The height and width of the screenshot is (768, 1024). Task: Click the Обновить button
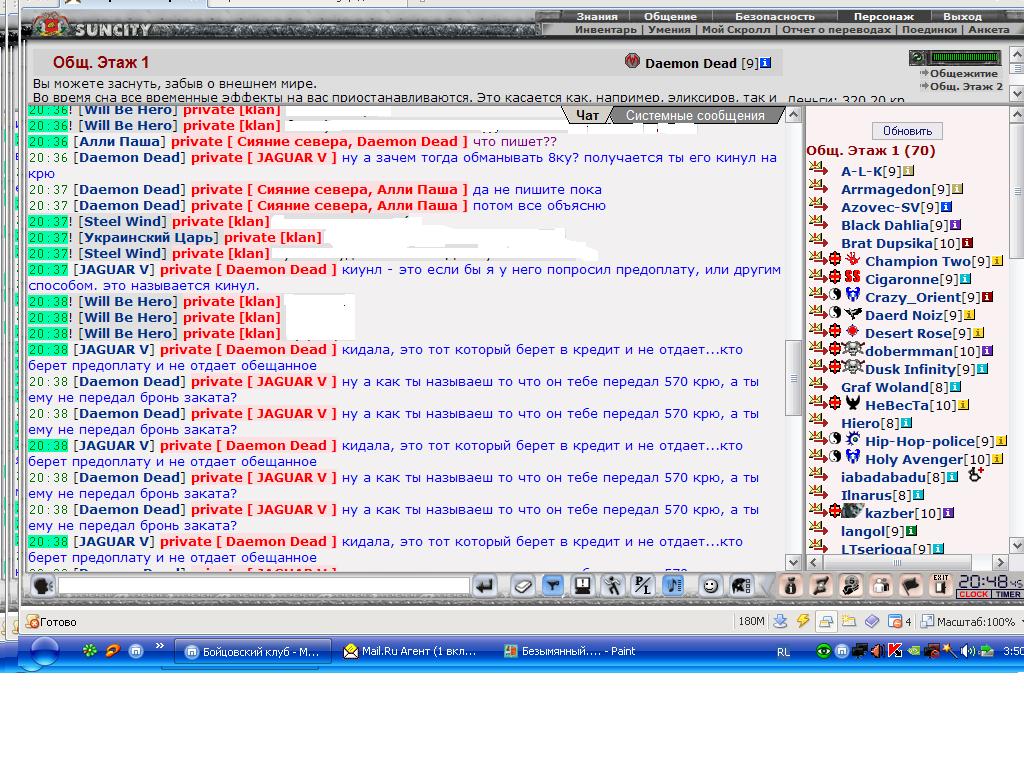pos(907,131)
